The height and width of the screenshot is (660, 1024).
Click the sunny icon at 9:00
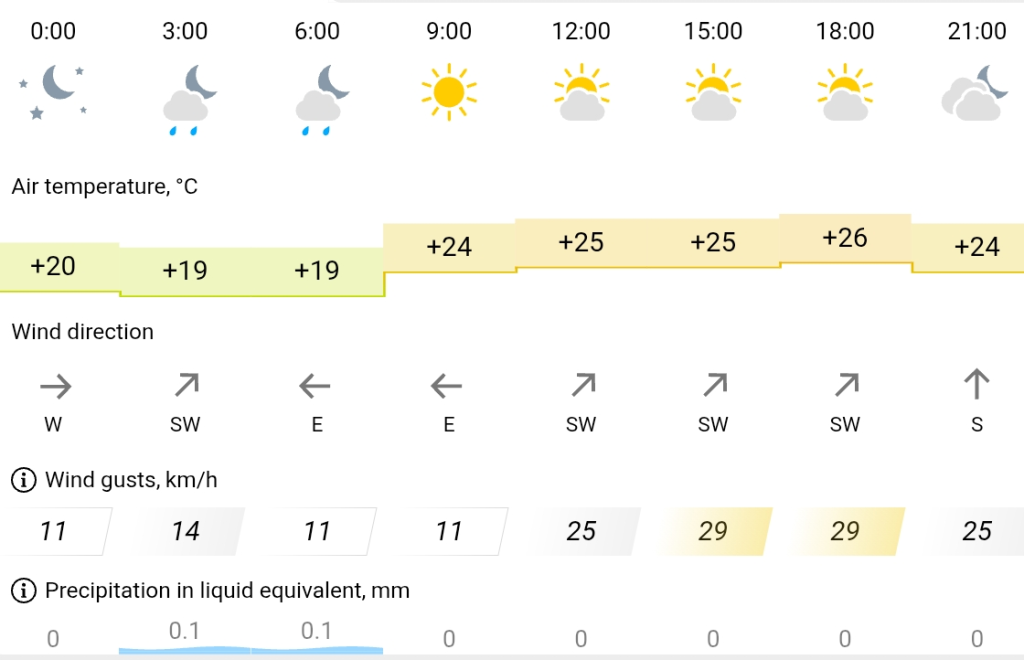[449, 92]
